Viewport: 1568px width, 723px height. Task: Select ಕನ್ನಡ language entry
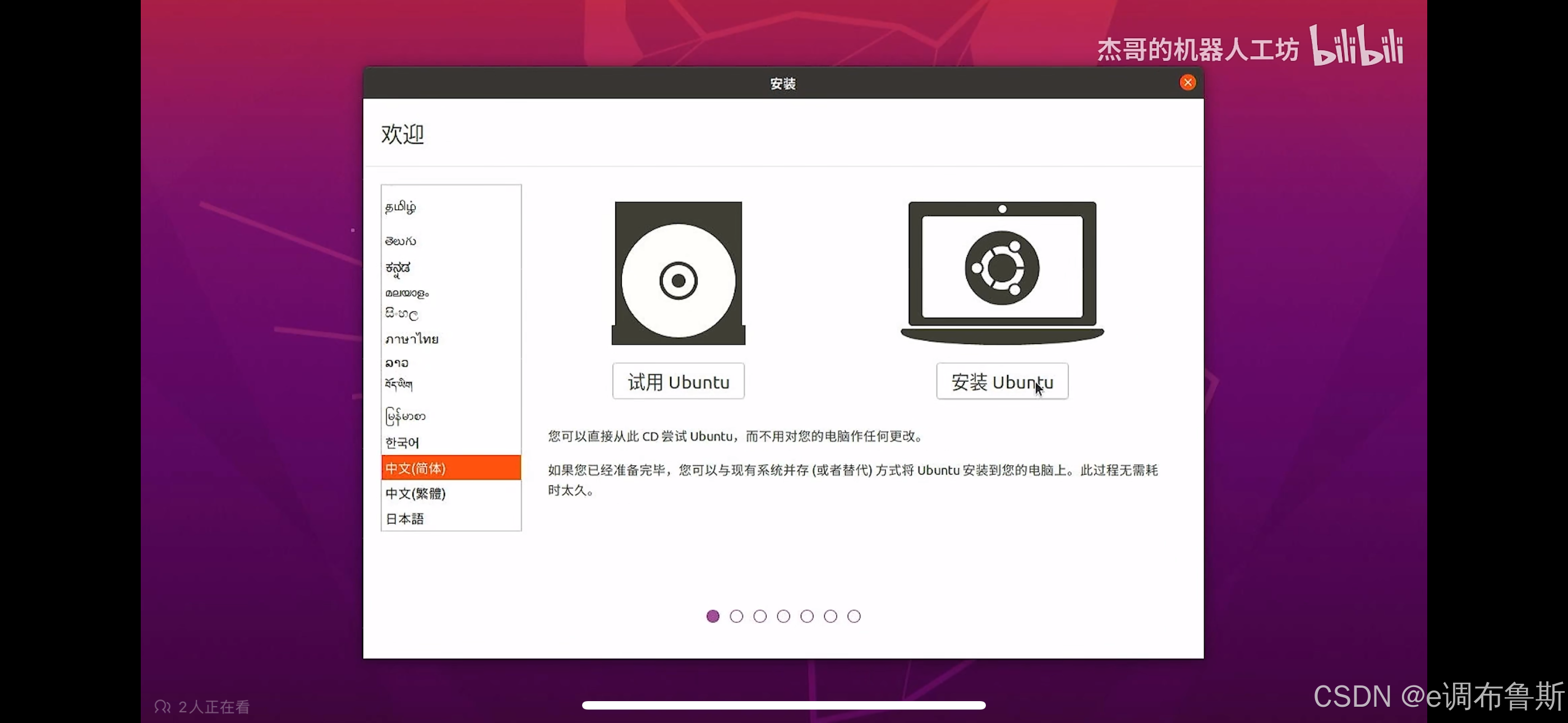[451, 268]
